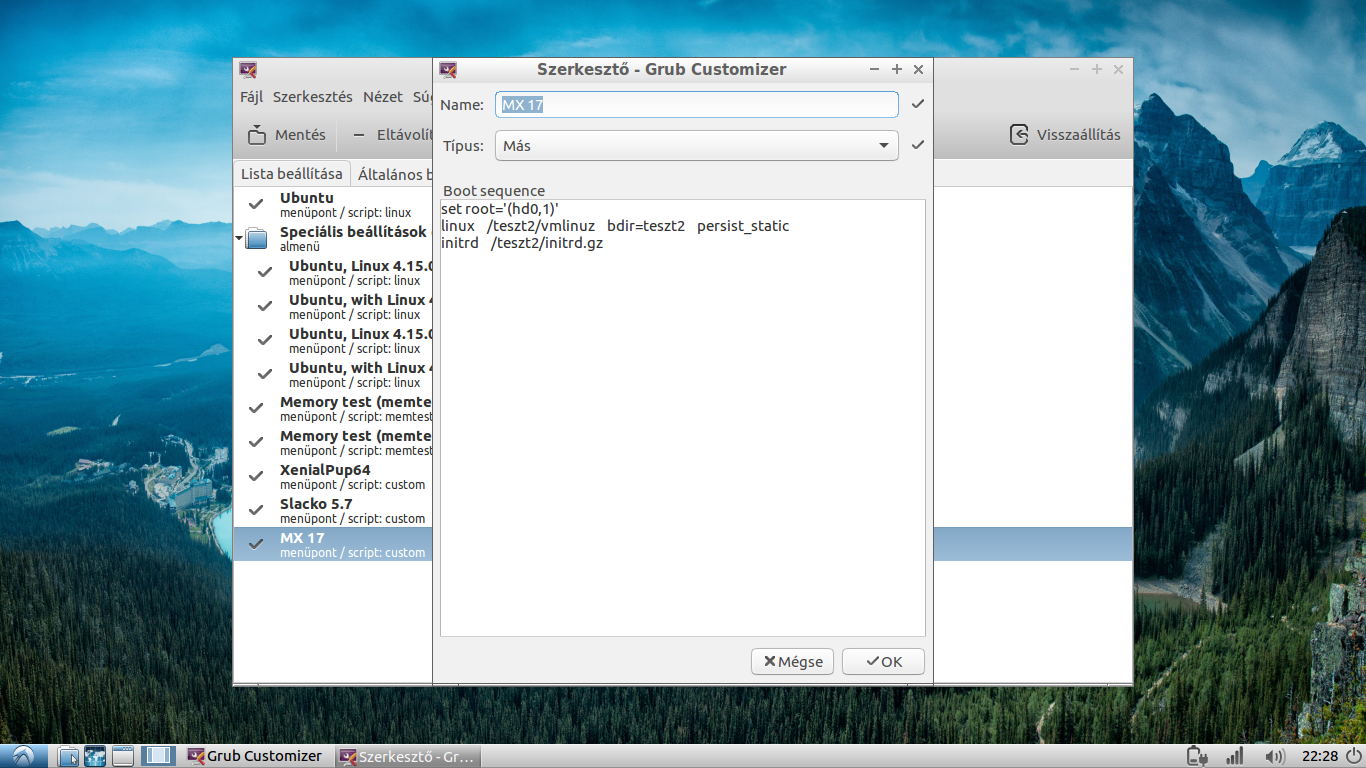Image resolution: width=1366 pixels, height=768 pixels.
Task: Click the "/teszt2/initrd.gz" text
Action: click(x=547, y=243)
